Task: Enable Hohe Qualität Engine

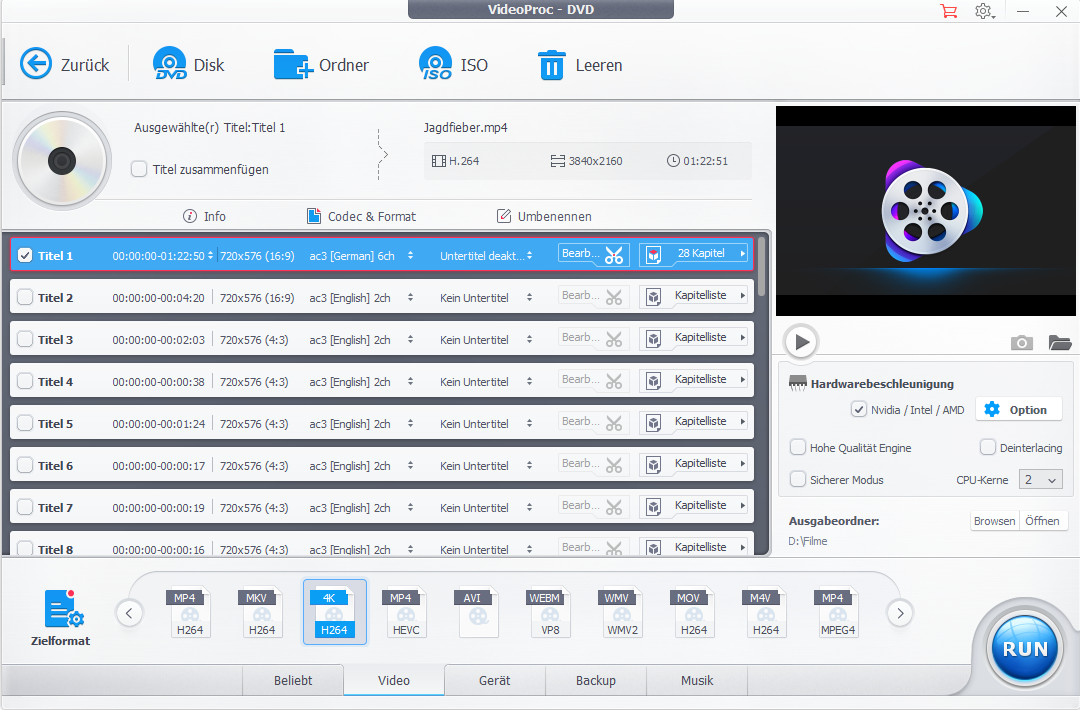Action: point(798,448)
